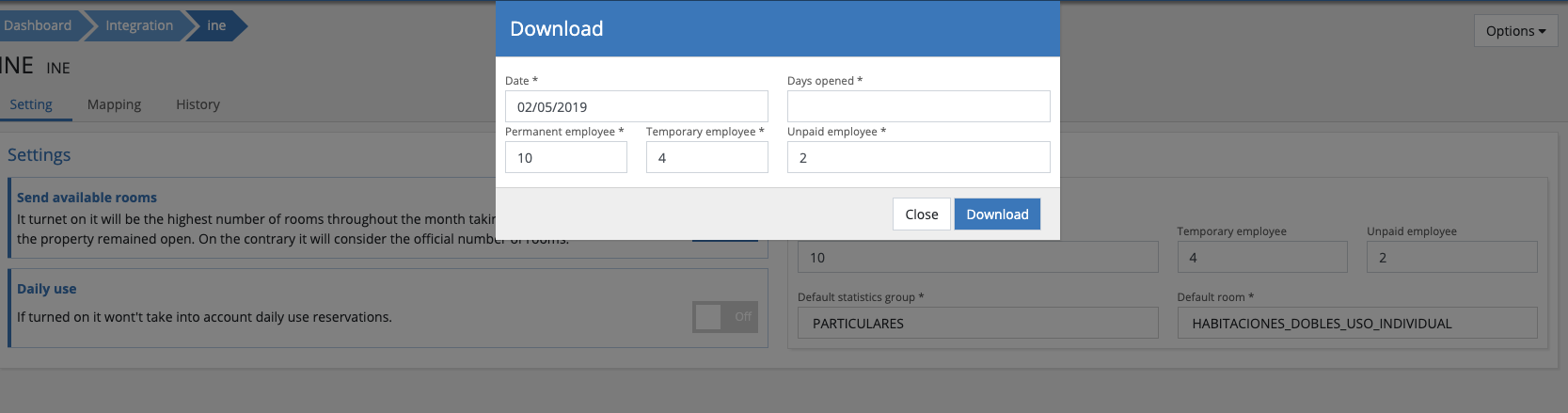The width and height of the screenshot is (1568, 413).
Task: Open the Default room field
Action: coord(1356,323)
